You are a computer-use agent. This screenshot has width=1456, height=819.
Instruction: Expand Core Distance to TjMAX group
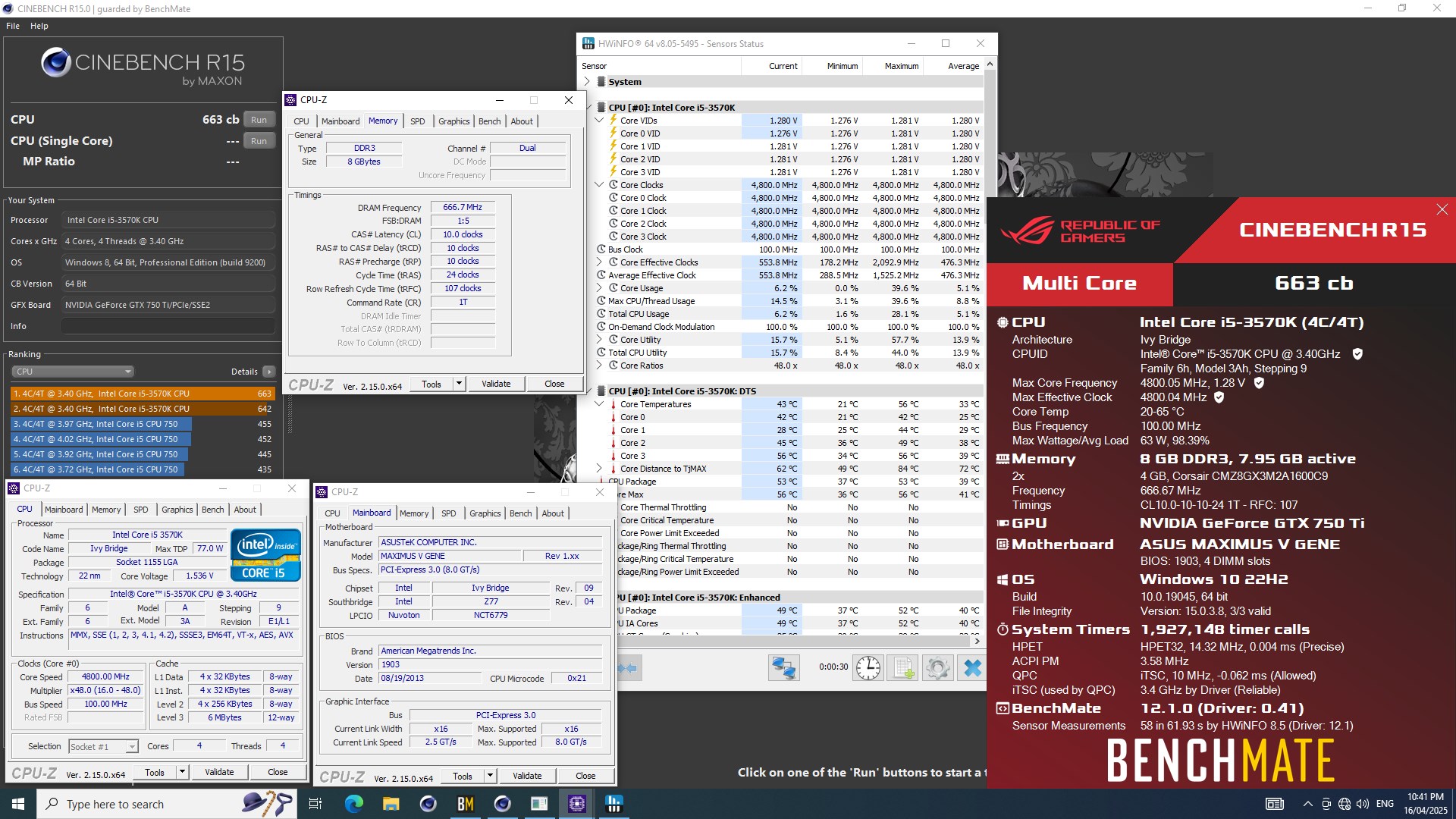click(x=599, y=469)
